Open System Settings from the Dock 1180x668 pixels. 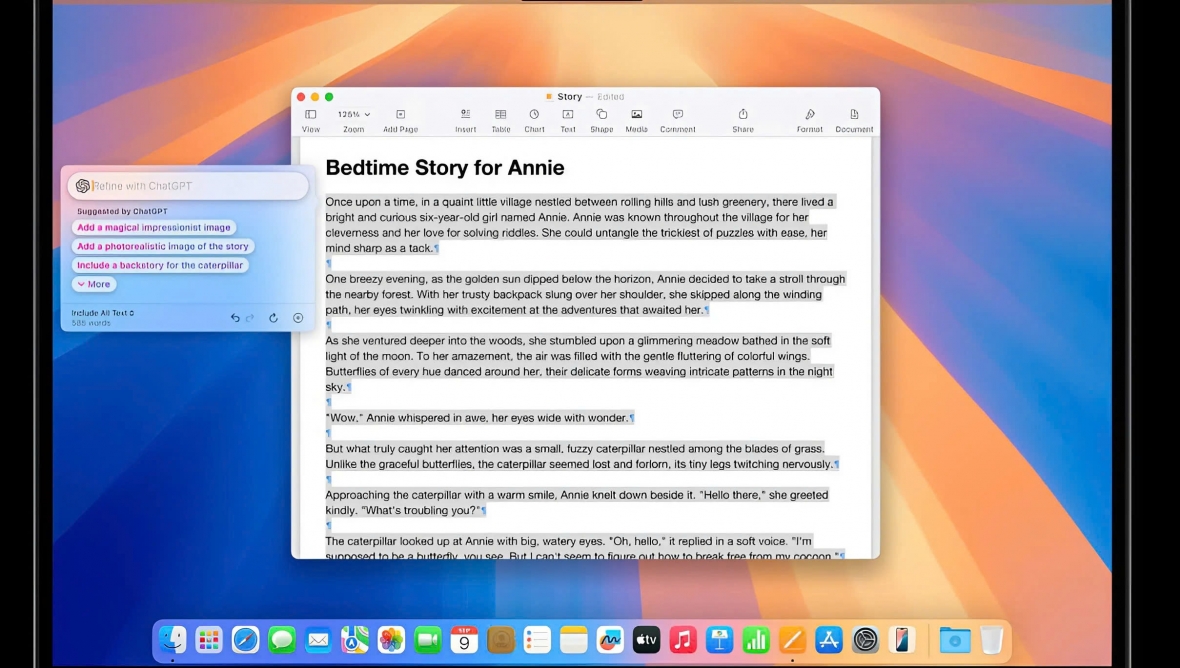pos(865,640)
